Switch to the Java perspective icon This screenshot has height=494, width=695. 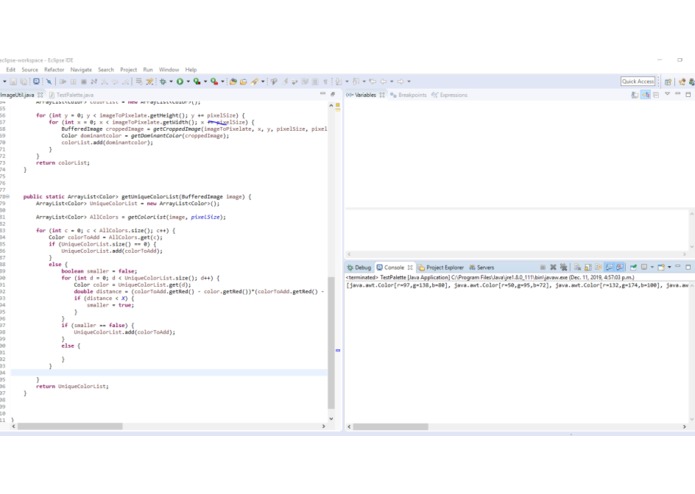click(x=682, y=82)
